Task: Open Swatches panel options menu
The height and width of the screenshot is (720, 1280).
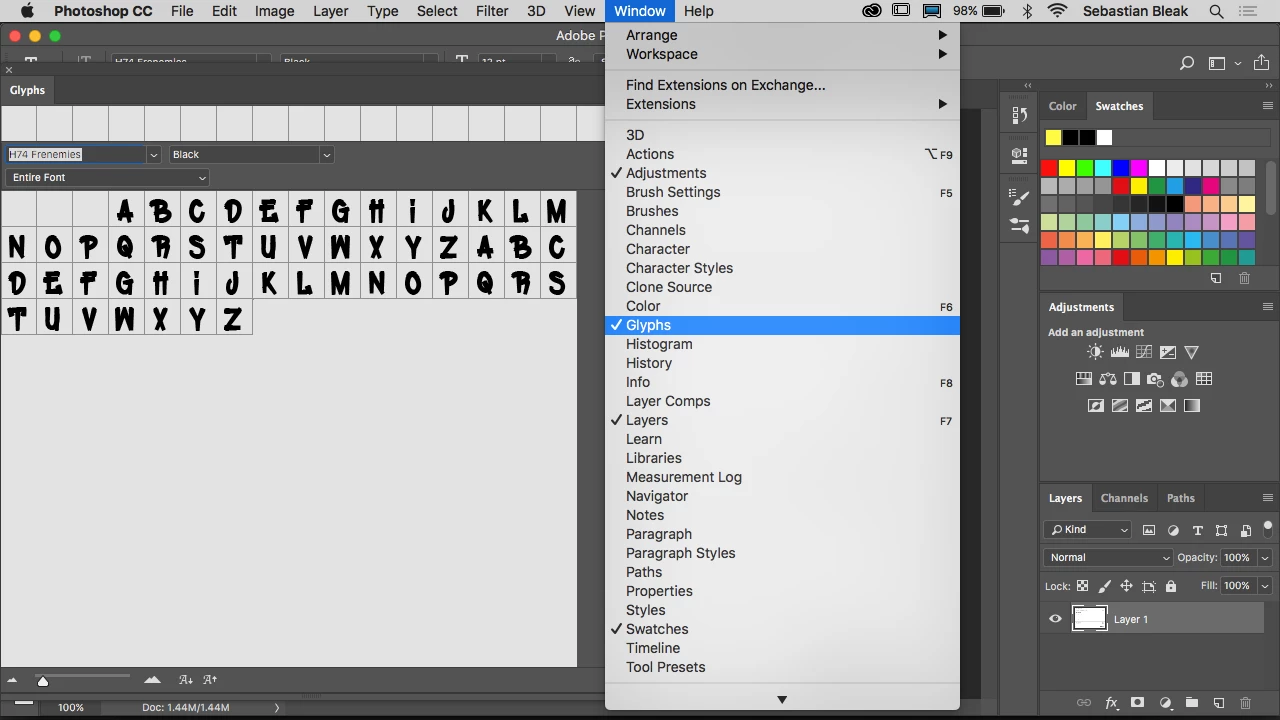Action: (1267, 106)
